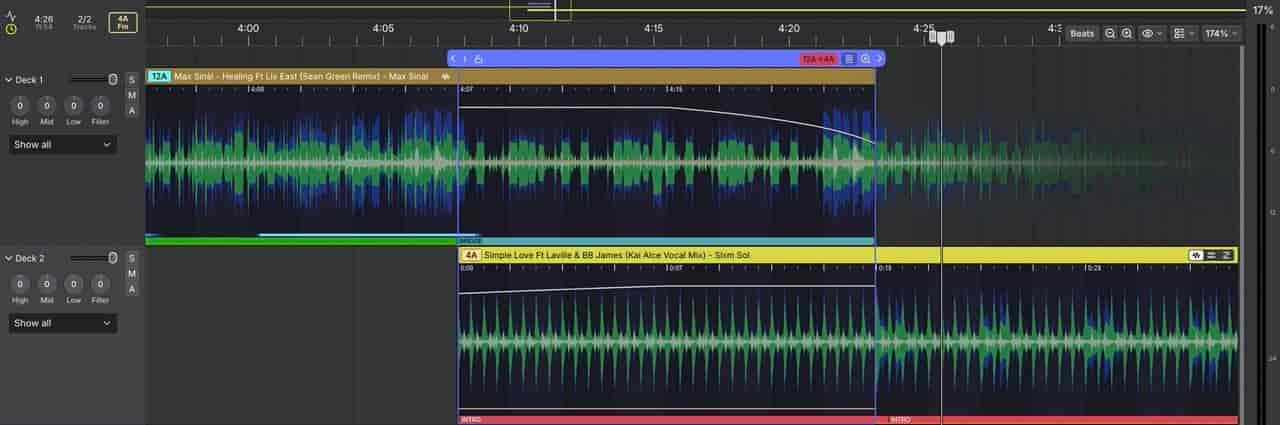Mute Deck 2 with the M button
Image resolution: width=1280 pixels, height=425 pixels.
point(131,274)
